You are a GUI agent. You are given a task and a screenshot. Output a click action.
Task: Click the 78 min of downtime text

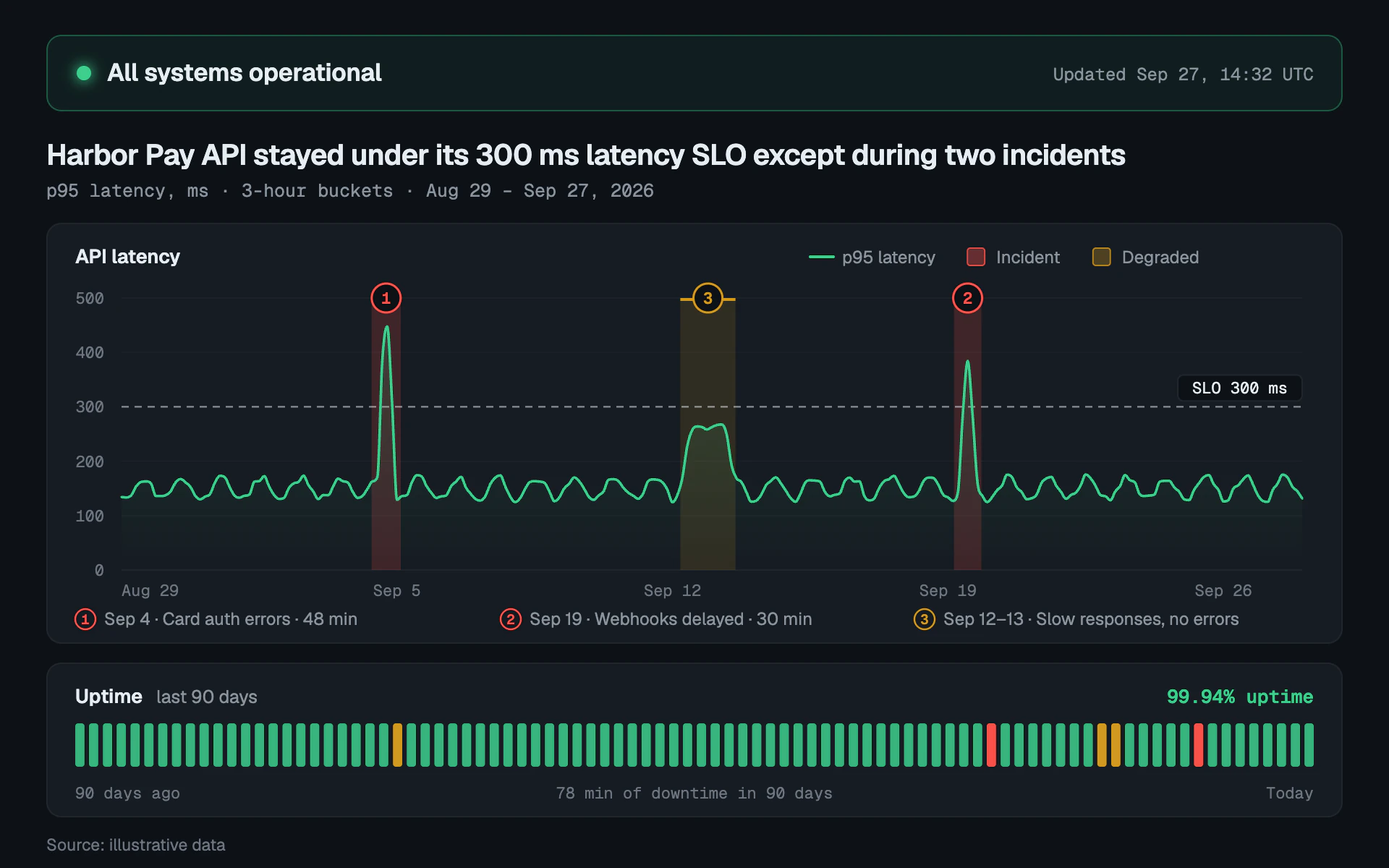tap(694, 793)
